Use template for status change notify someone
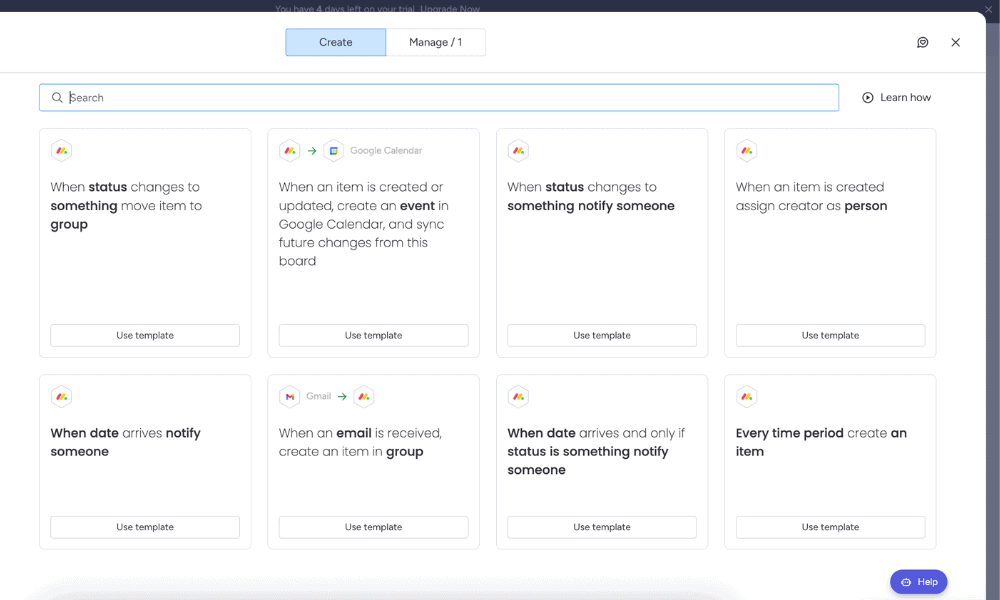This screenshot has height=600, width=1000. [601, 336]
